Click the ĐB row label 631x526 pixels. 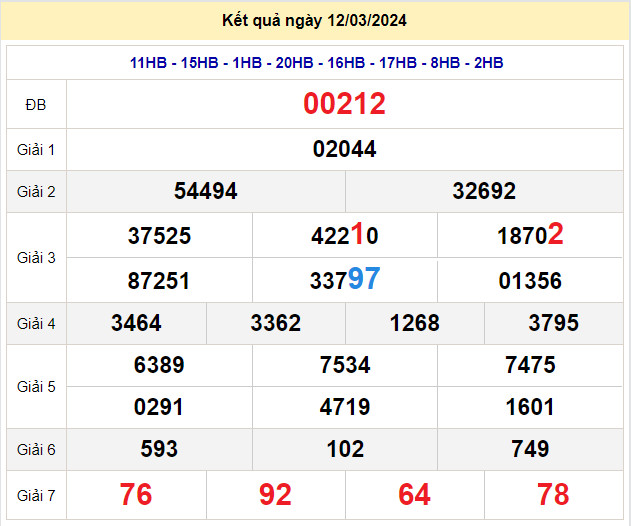36,105
